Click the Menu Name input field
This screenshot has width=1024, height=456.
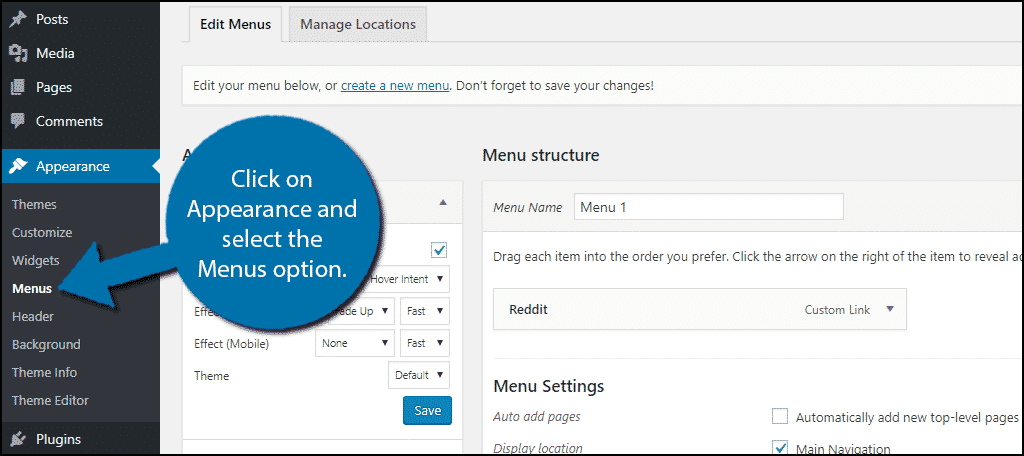708,207
